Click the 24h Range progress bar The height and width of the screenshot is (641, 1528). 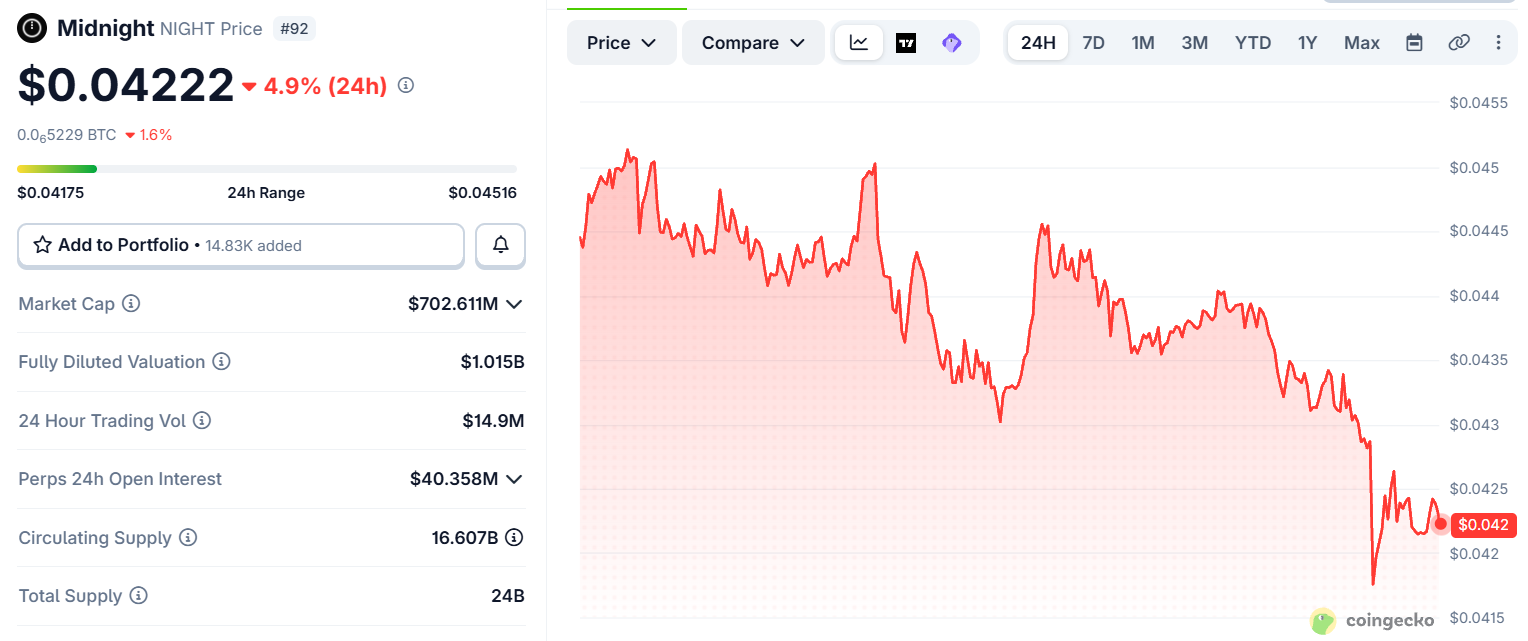pyautogui.click(x=267, y=169)
